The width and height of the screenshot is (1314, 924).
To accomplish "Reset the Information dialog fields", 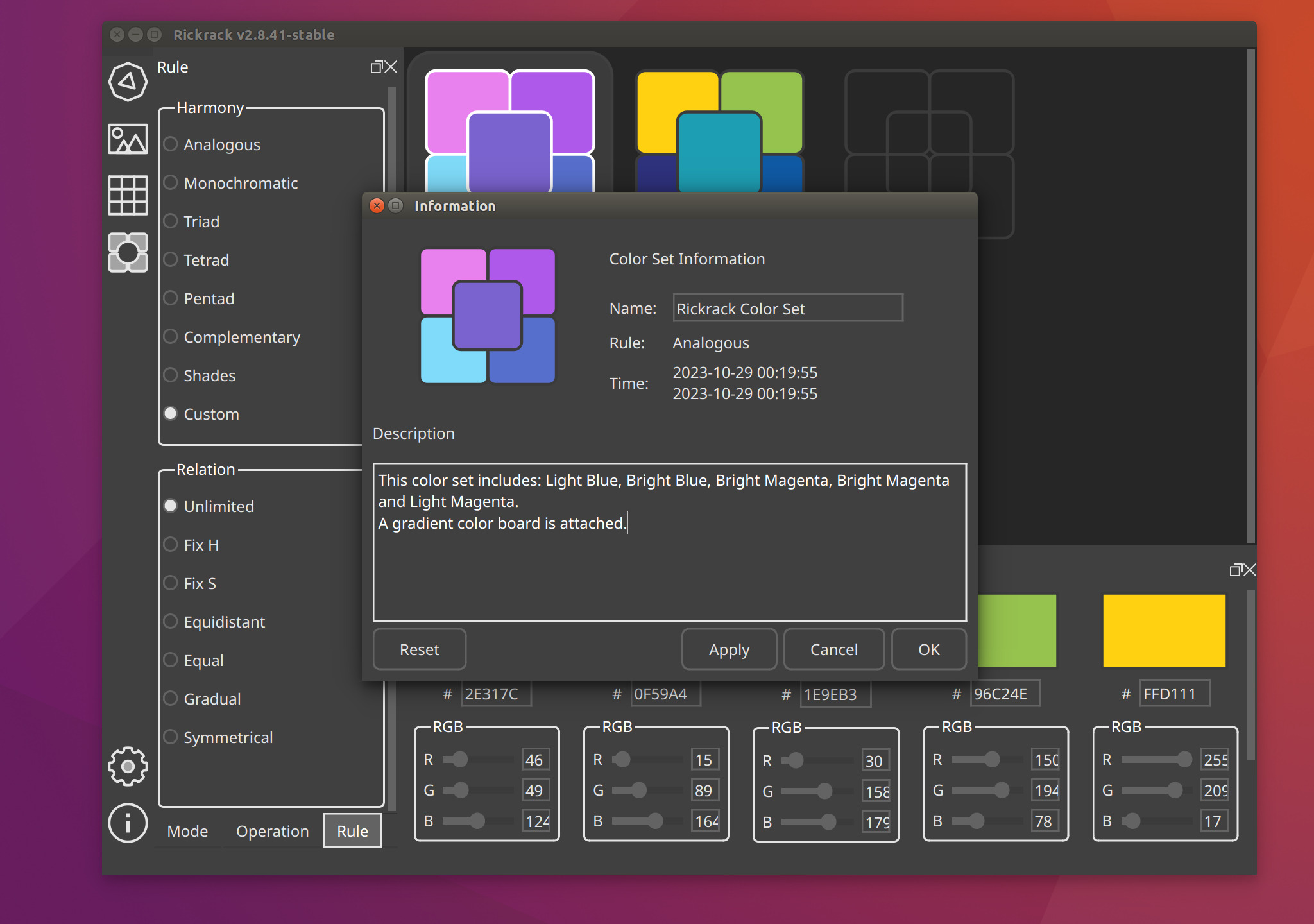I will click(419, 649).
